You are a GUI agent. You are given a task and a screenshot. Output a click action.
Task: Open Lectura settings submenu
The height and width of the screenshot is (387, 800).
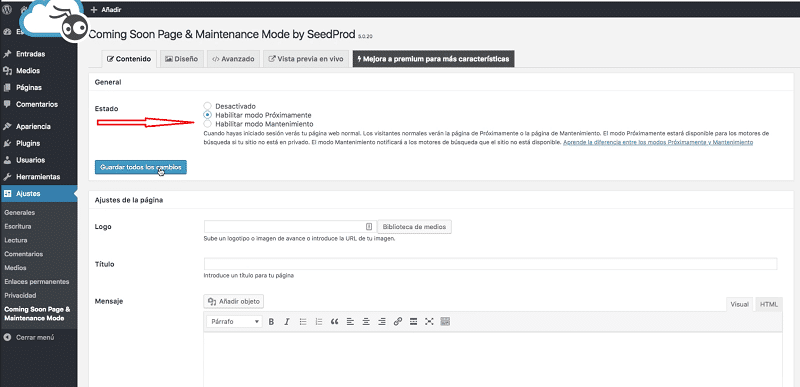coord(16,240)
